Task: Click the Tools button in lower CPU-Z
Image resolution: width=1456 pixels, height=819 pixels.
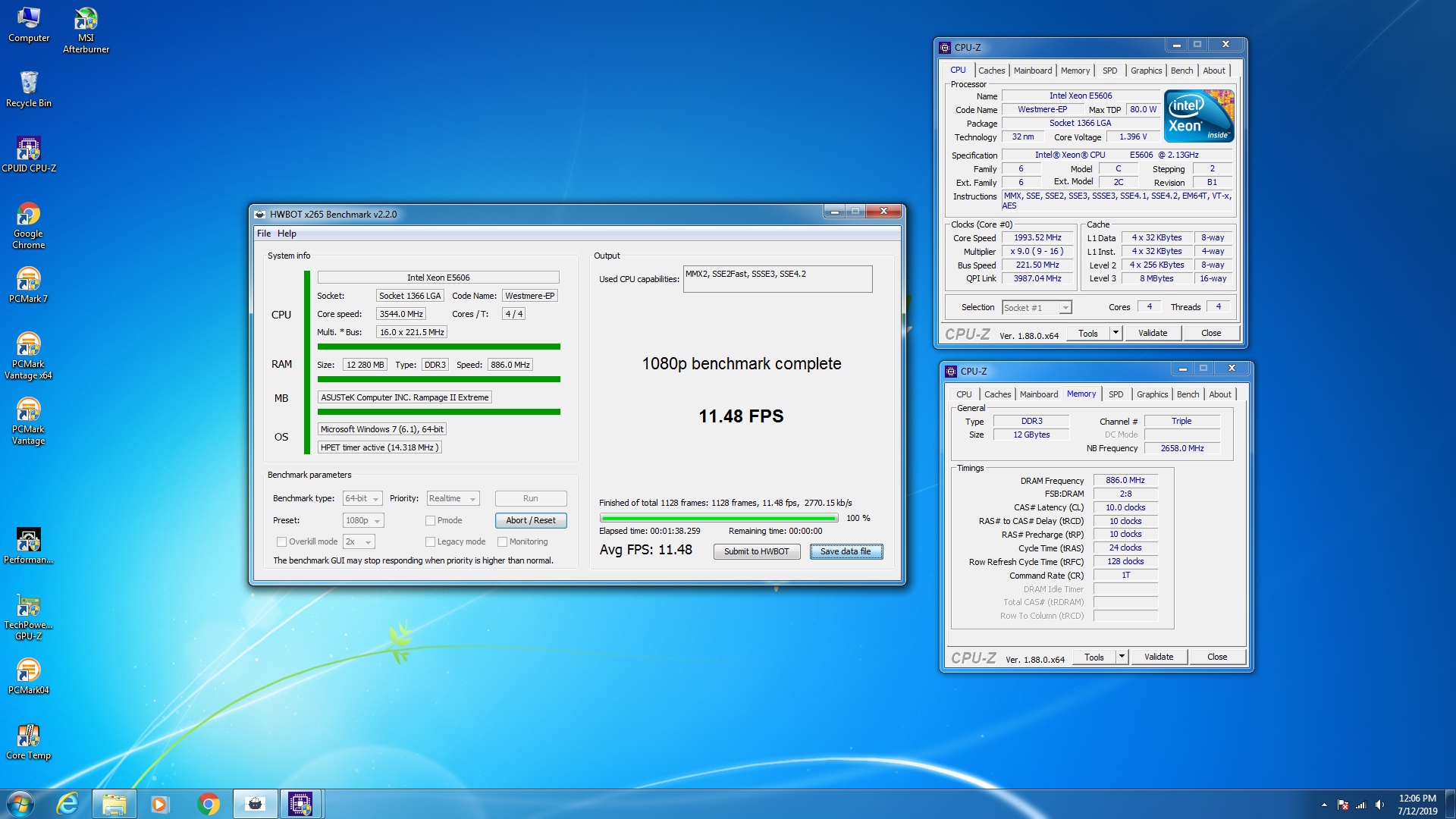Action: pos(1094,657)
